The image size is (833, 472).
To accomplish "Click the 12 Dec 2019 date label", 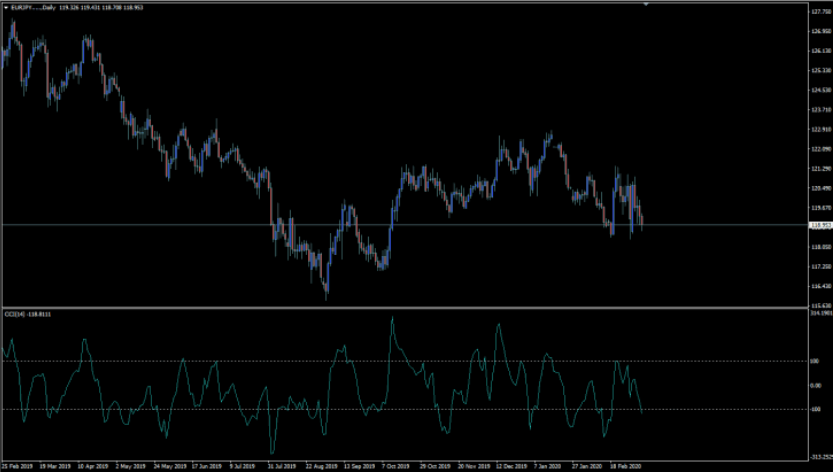I will click(511, 466).
